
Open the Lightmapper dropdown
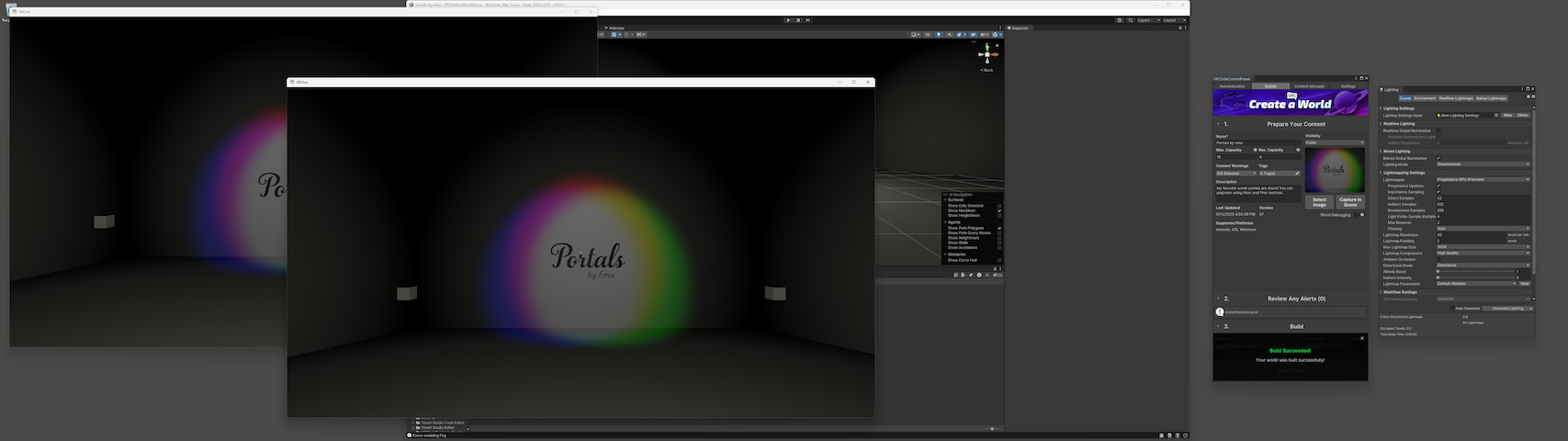pyautogui.click(x=1483, y=179)
